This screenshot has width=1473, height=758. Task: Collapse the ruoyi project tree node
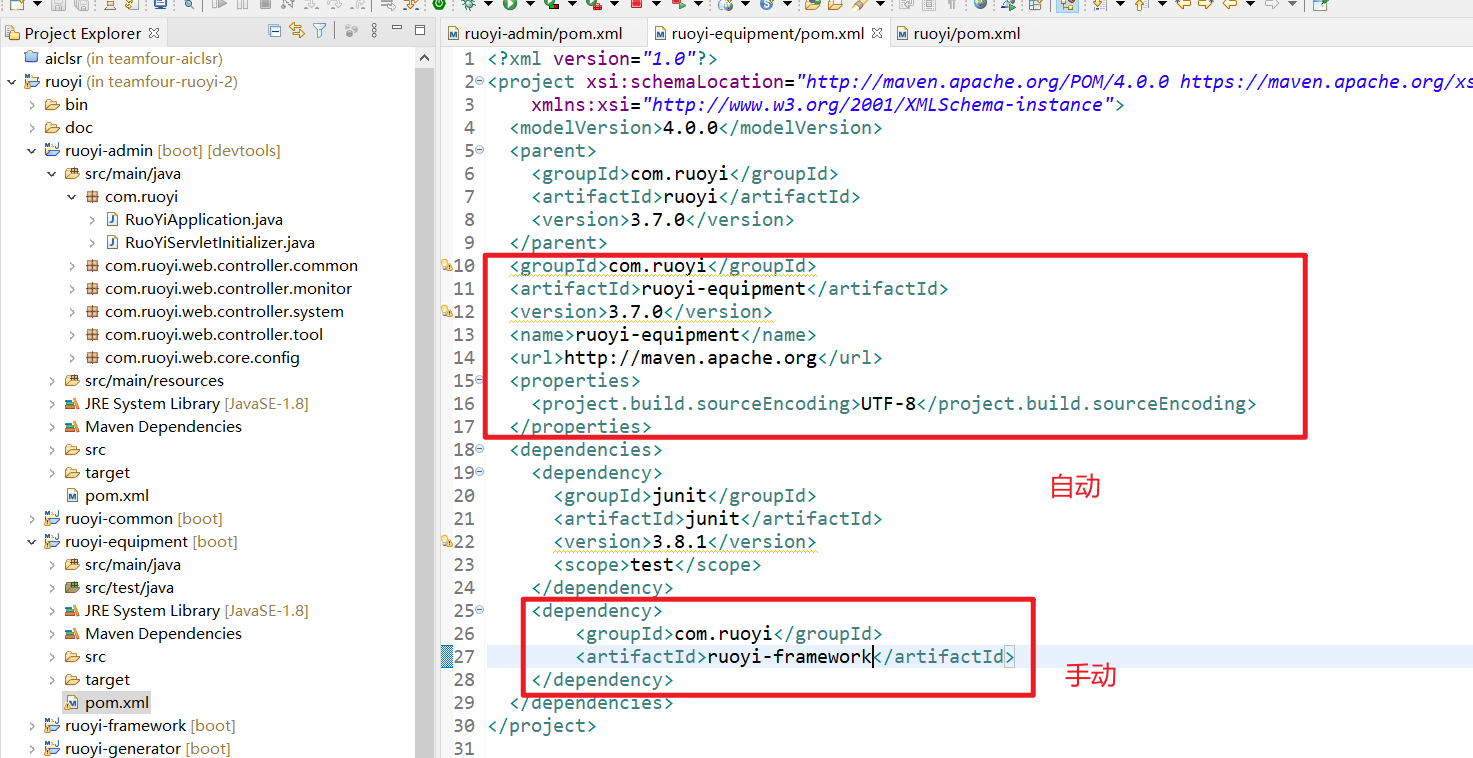point(12,82)
